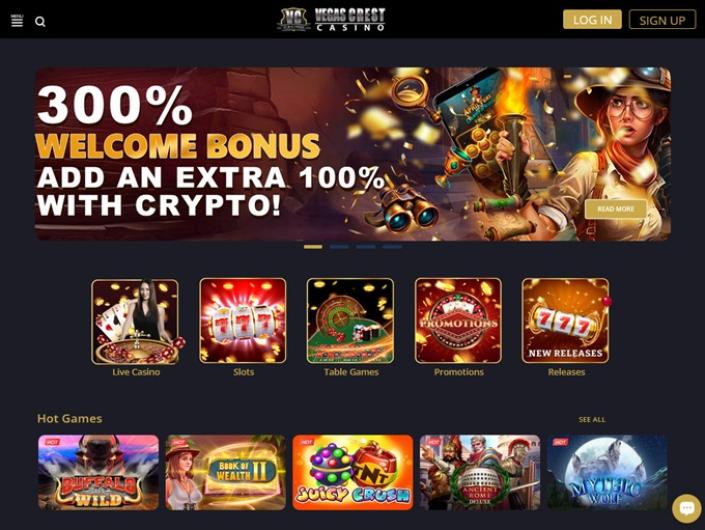This screenshot has height=530, width=705.
Task: Open the SEE ALL hot games link
Action: click(592, 419)
